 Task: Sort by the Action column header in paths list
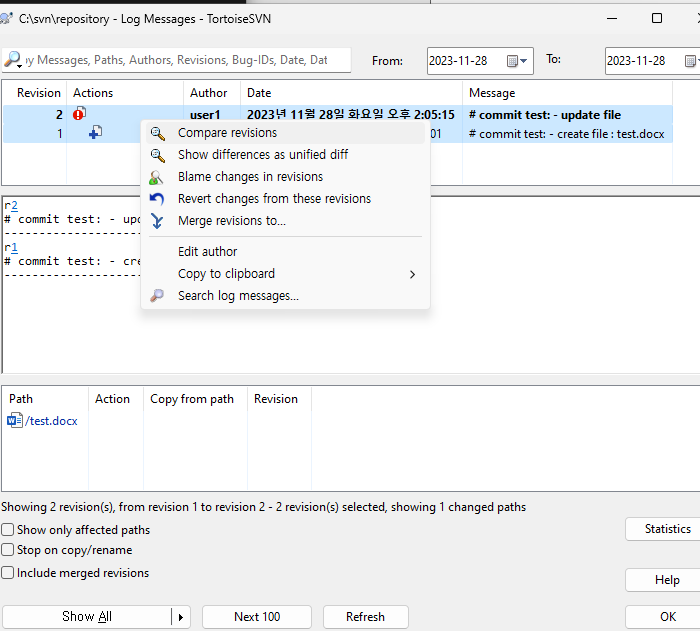click(116, 399)
